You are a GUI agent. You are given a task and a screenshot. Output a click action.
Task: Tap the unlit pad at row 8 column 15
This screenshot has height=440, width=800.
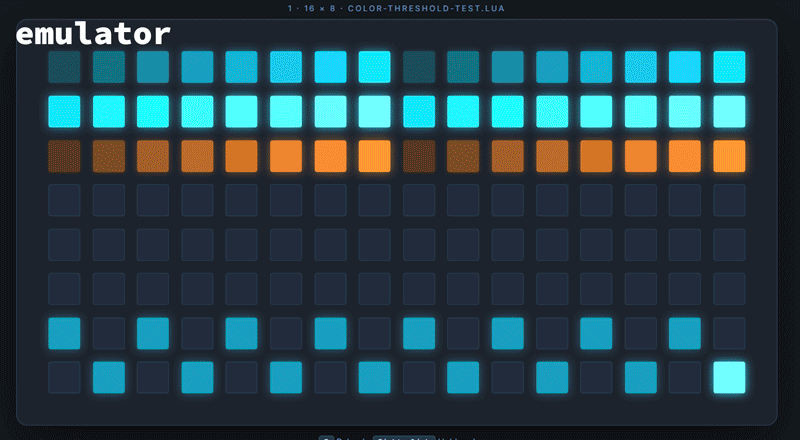point(685,378)
